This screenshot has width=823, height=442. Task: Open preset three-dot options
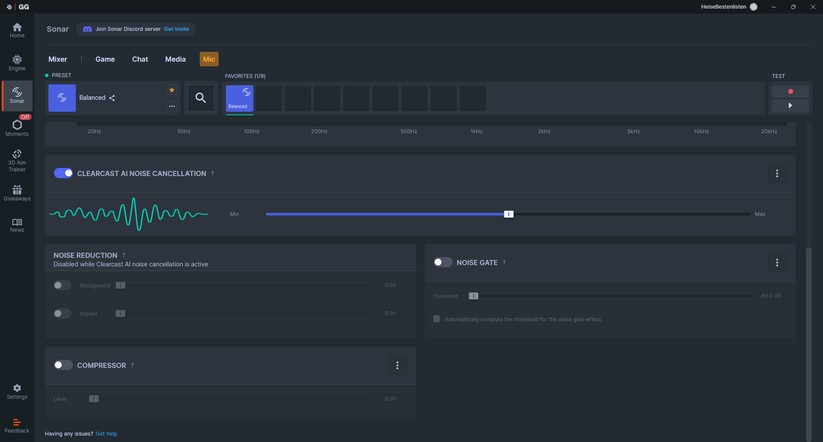(x=172, y=106)
